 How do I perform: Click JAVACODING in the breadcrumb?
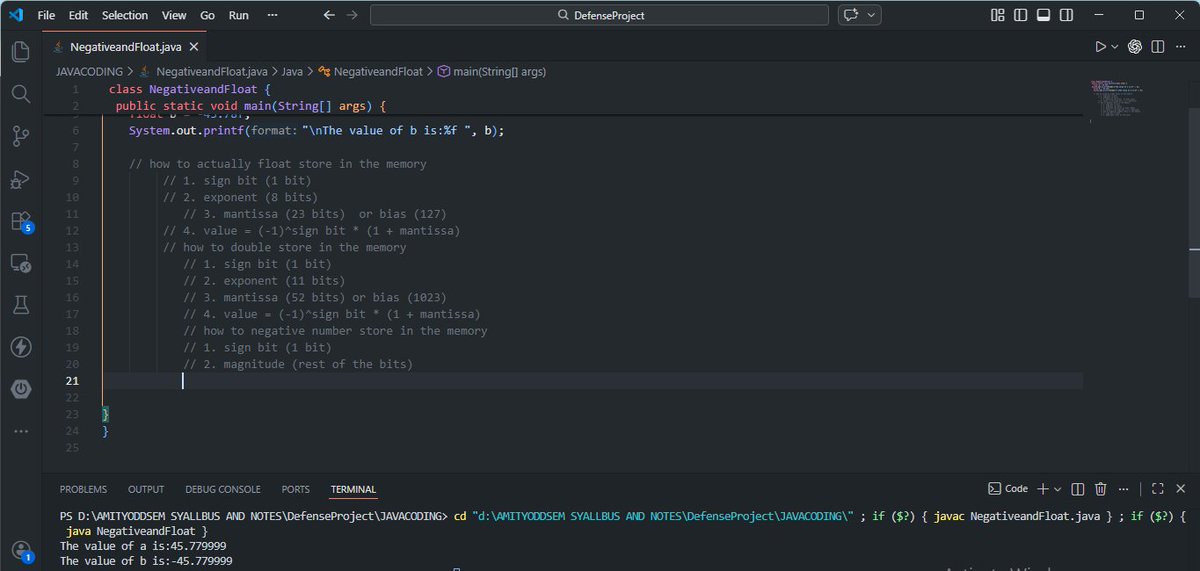point(89,71)
